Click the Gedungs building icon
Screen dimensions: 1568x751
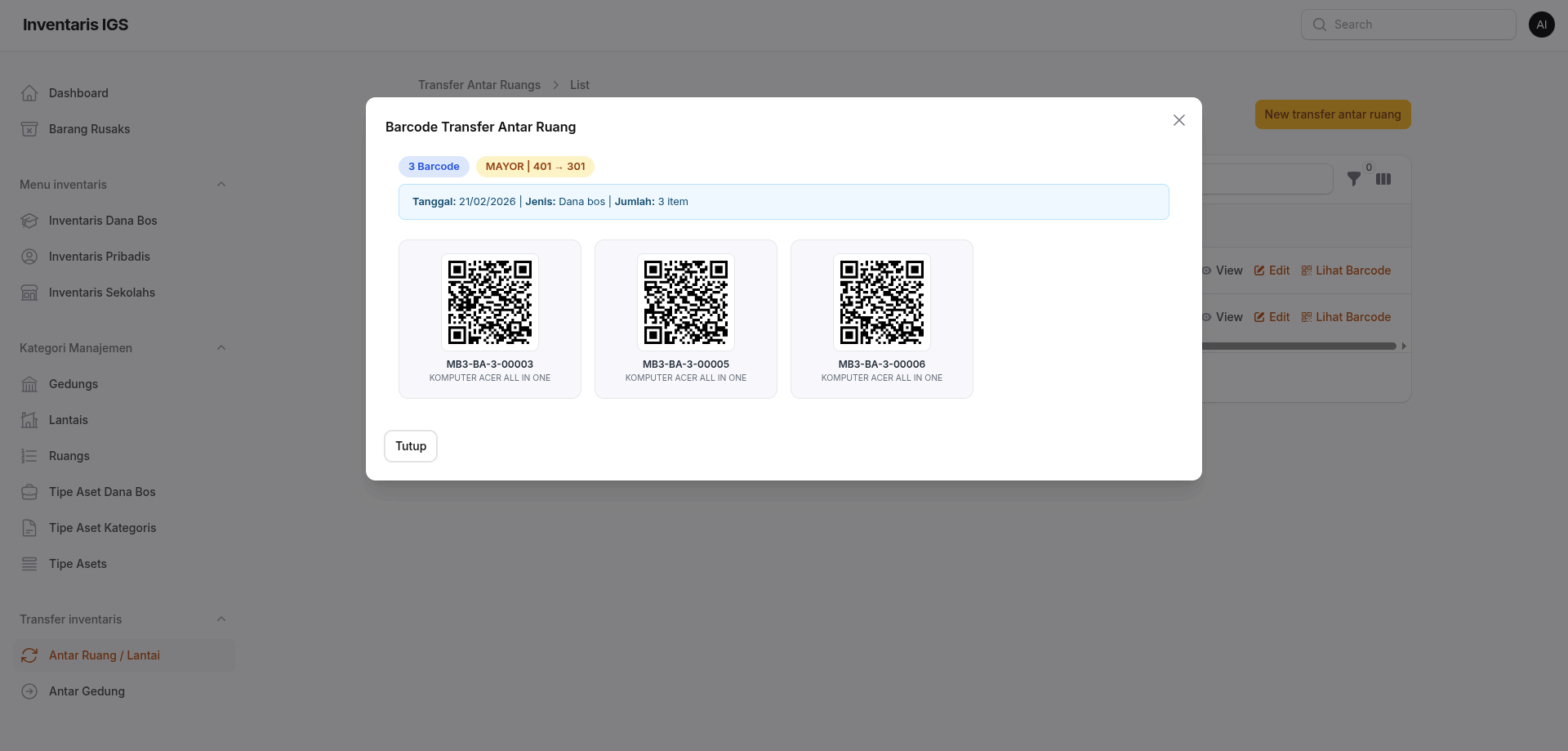point(29,384)
